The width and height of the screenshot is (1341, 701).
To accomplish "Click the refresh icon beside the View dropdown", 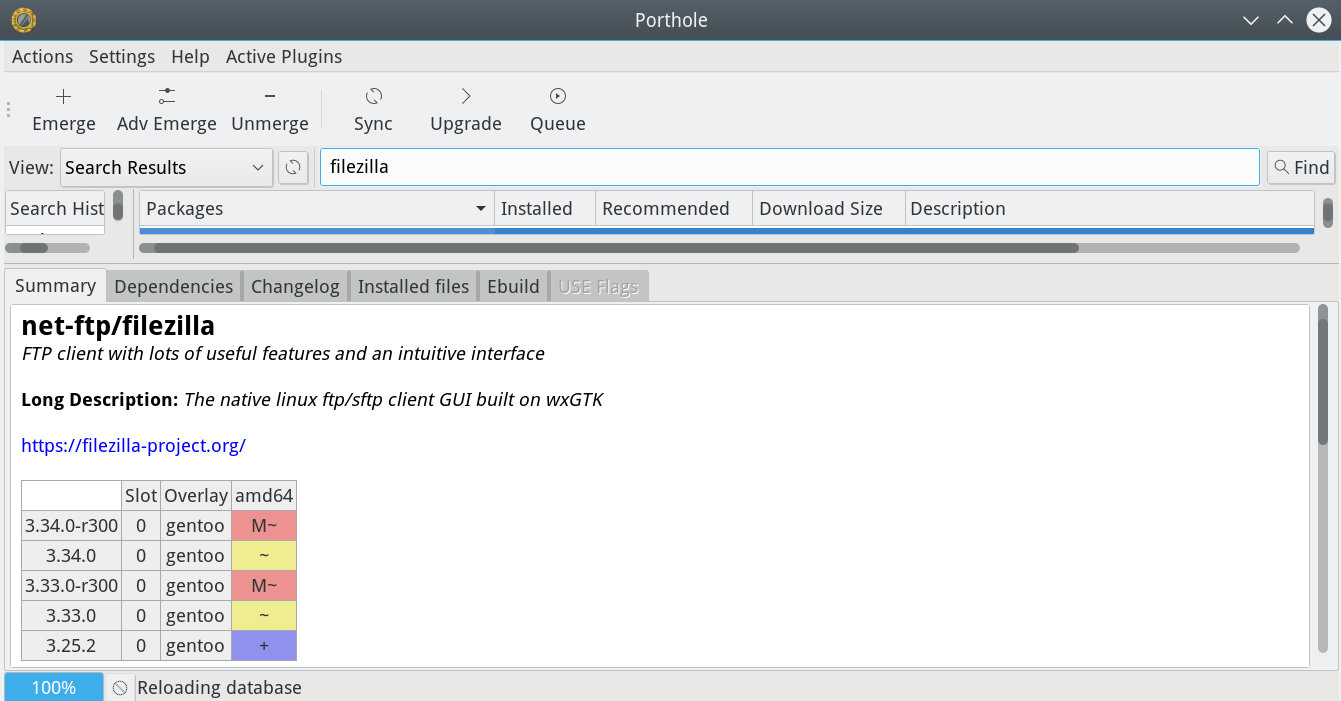I will tap(293, 167).
